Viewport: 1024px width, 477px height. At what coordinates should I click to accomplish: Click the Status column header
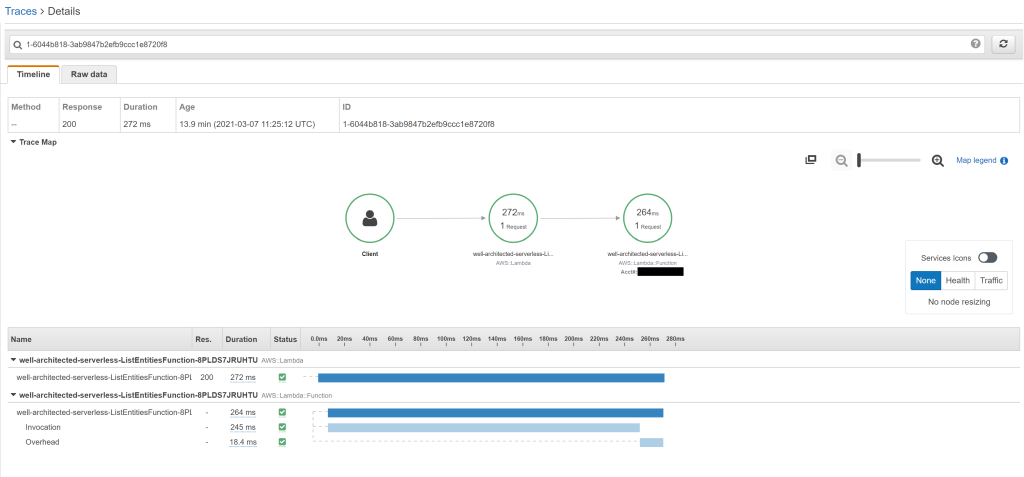click(x=285, y=340)
